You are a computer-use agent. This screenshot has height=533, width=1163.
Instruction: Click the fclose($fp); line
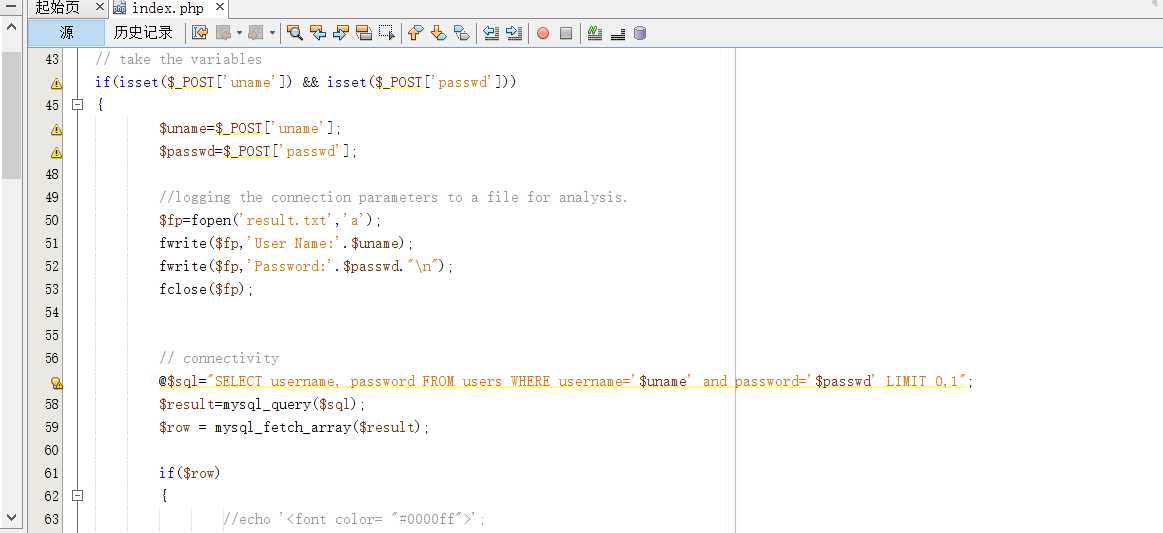206,289
